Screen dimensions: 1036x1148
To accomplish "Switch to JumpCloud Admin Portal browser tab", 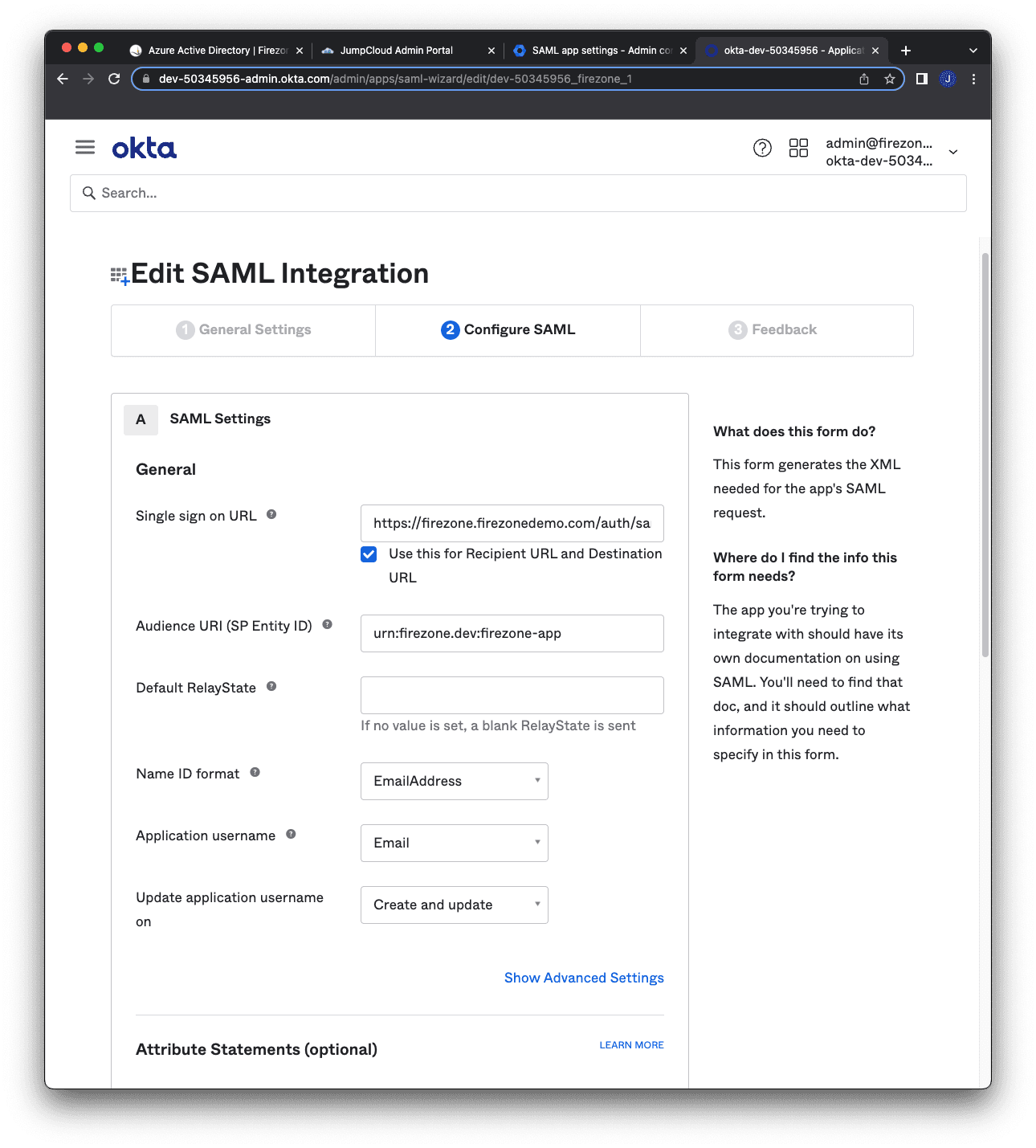I will pos(397,51).
